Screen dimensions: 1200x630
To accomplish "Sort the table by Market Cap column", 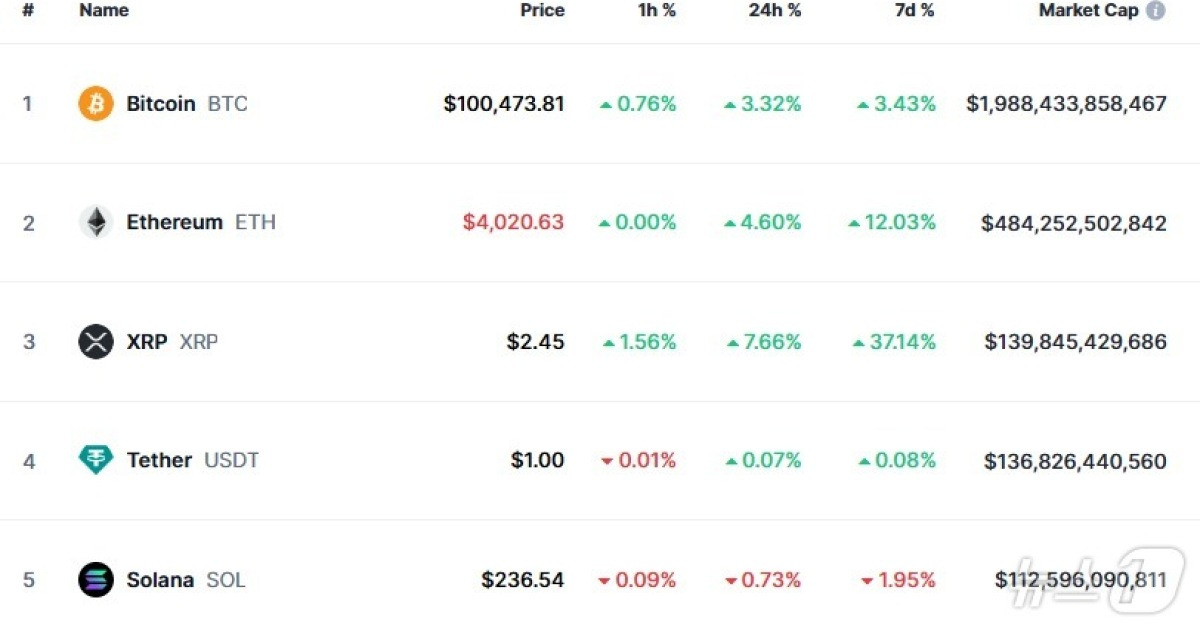I will [x=1088, y=10].
